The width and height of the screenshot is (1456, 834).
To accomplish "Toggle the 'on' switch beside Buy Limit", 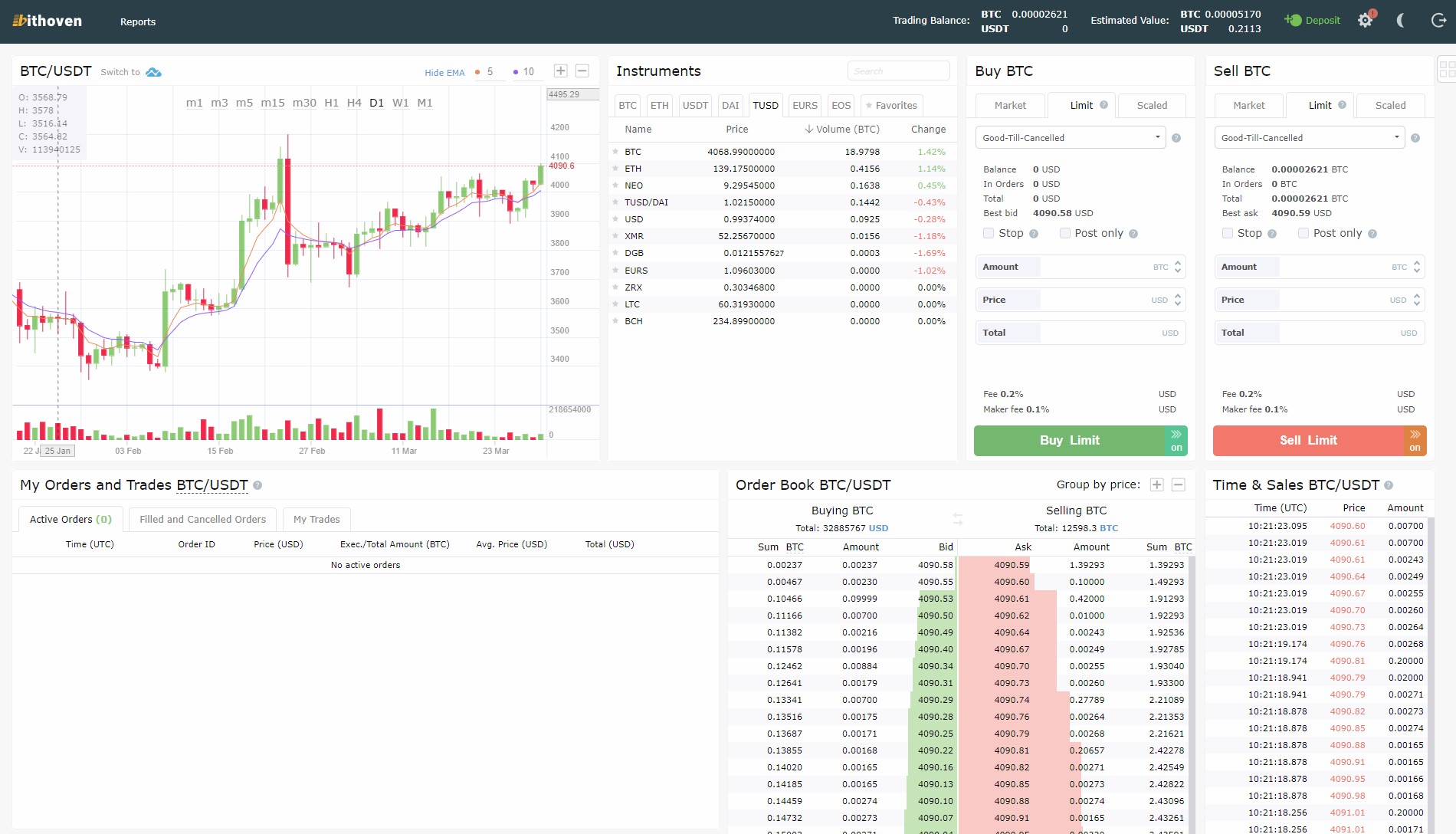I will tap(1176, 441).
